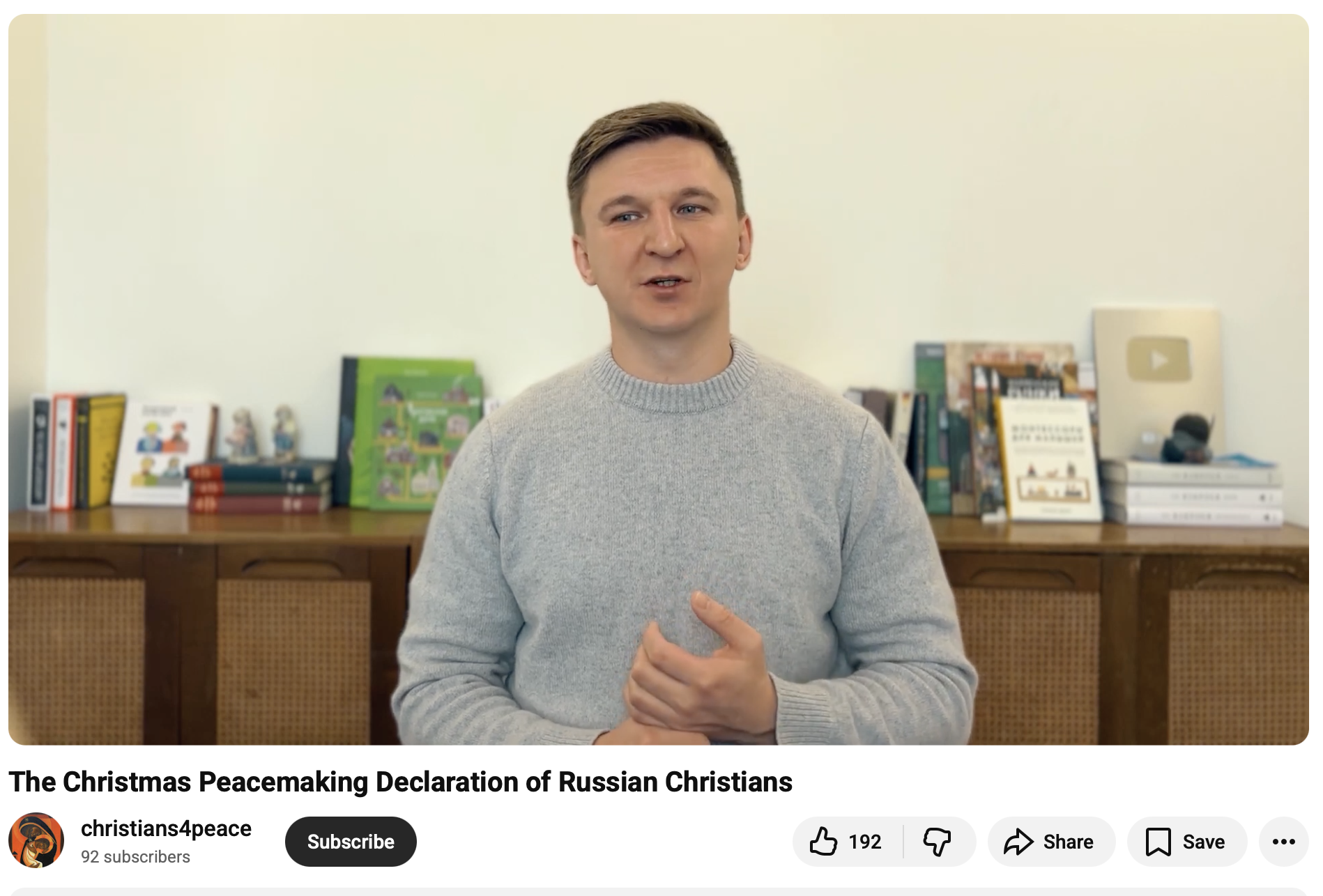Visit the christians4peace channel name link
Viewport: 1323px width, 896px height.
tap(166, 828)
